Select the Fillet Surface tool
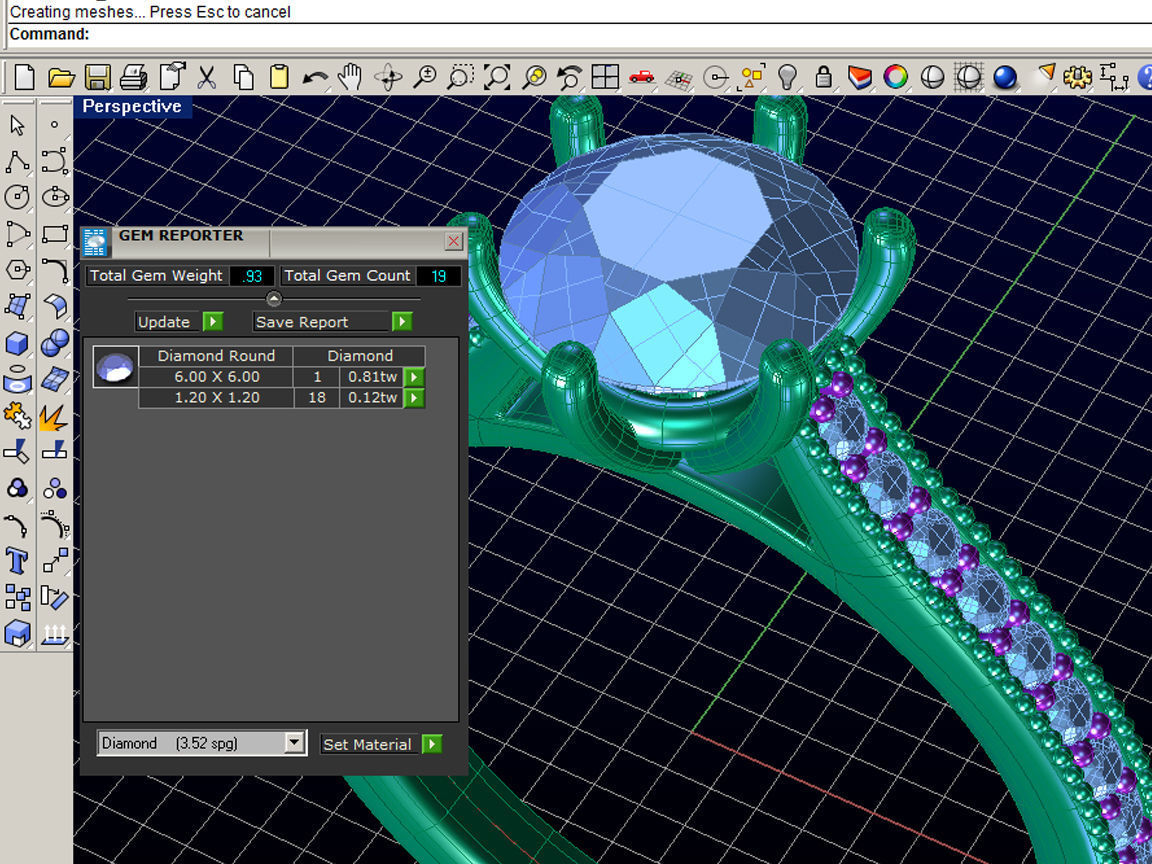This screenshot has width=1152, height=864. pyautogui.click(x=54, y=306)
